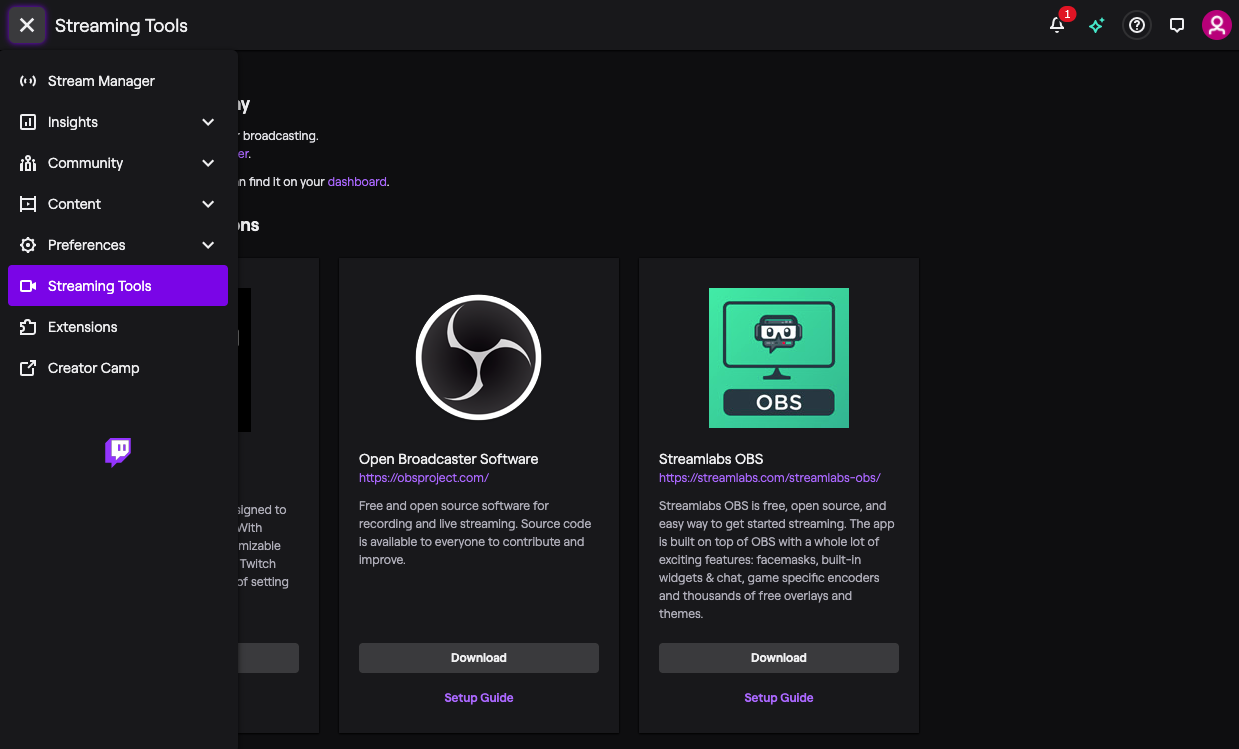Open the whispers chat bubble icon
The width and height of the screenshot is (1239, 749).
pos(1177,26)
